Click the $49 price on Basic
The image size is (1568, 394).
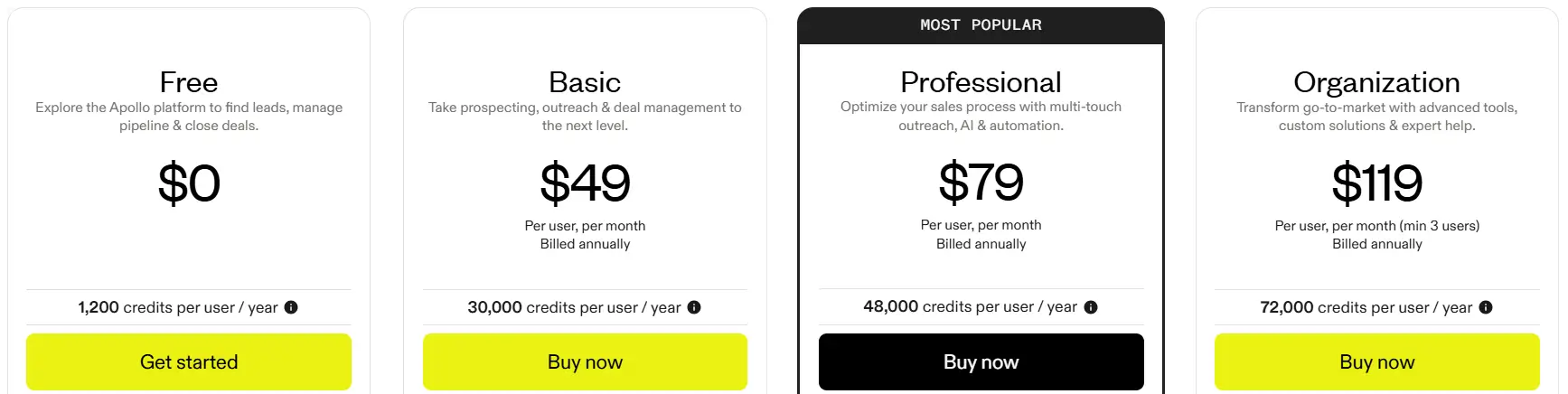[x=585, y=183]
